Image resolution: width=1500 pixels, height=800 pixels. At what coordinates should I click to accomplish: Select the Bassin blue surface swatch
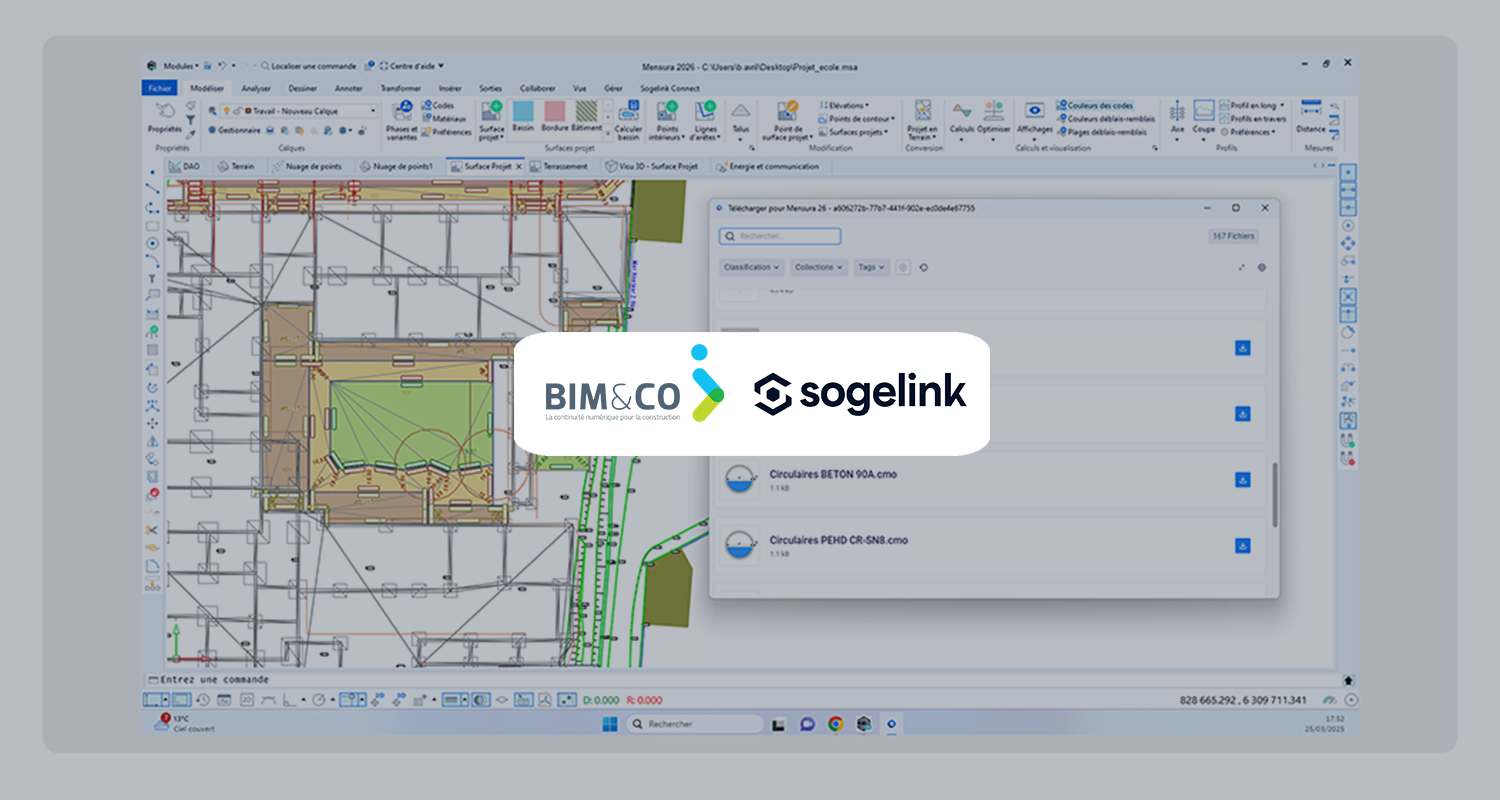click(523, 116)
